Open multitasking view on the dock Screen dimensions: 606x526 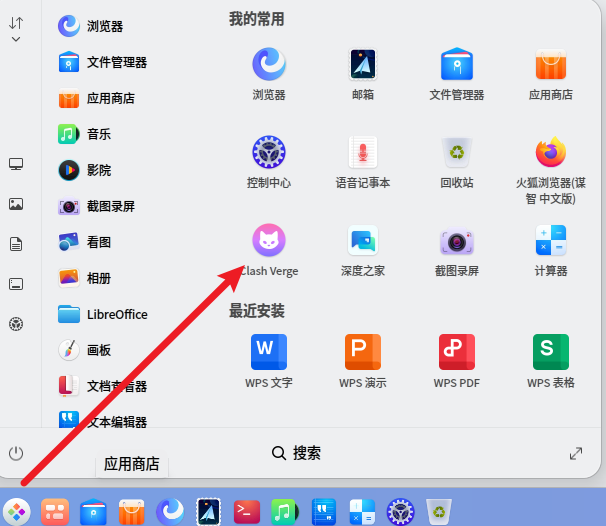pos(55,512)
